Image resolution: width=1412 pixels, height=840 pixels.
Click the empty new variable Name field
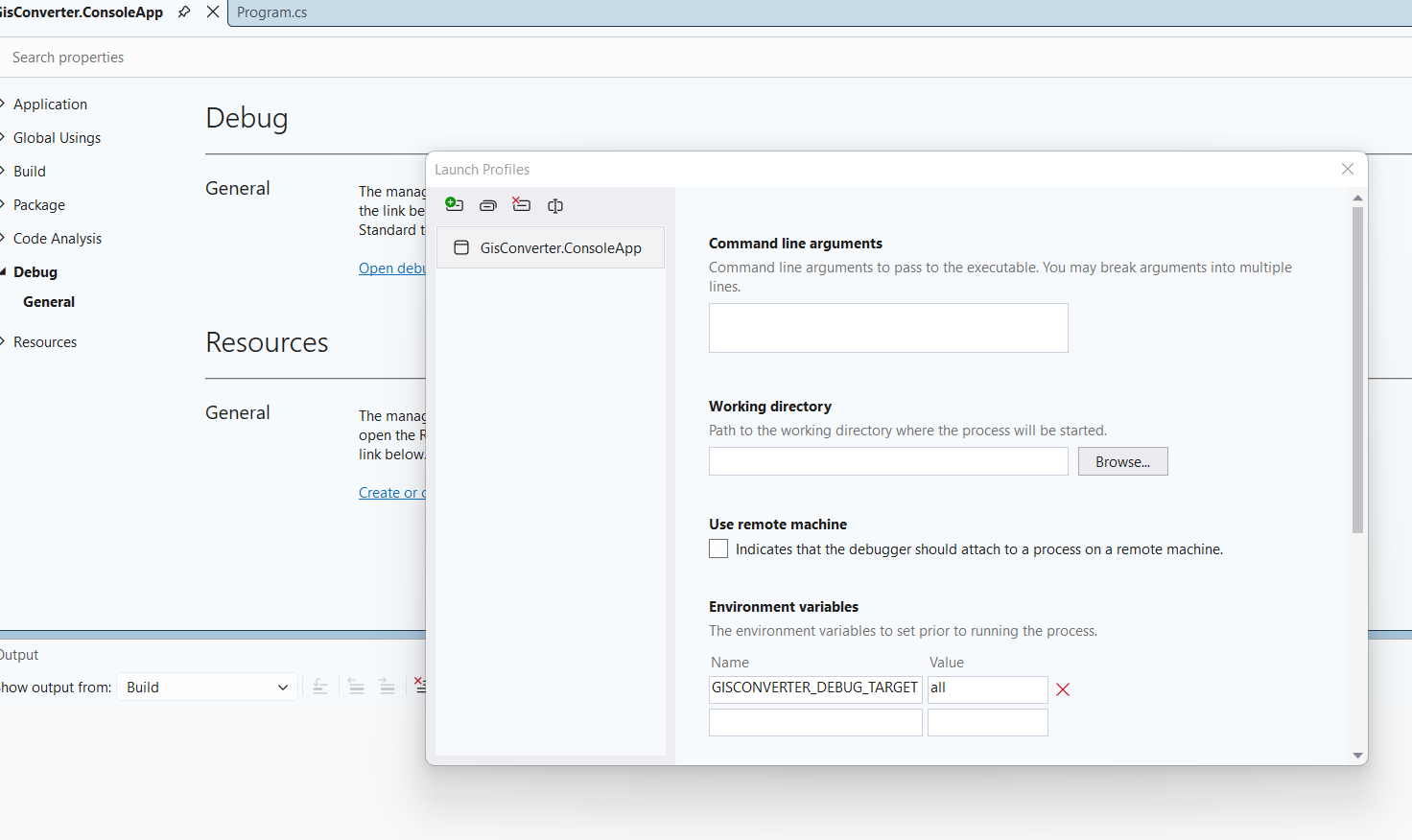(x=815, y=722)
